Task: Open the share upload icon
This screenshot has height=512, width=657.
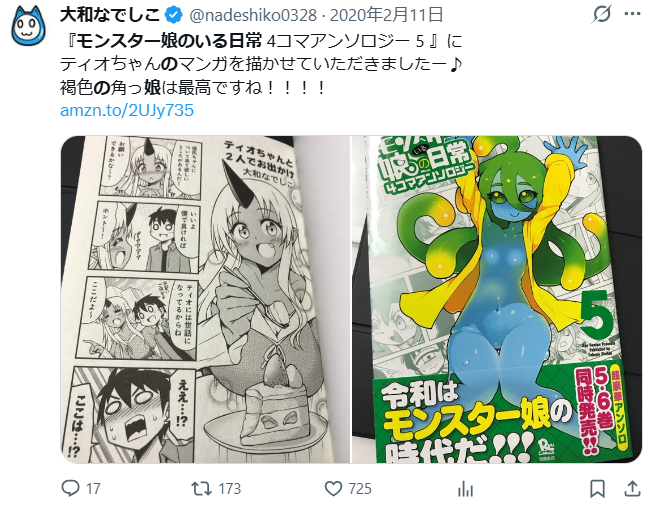Action: pos(632,489)
